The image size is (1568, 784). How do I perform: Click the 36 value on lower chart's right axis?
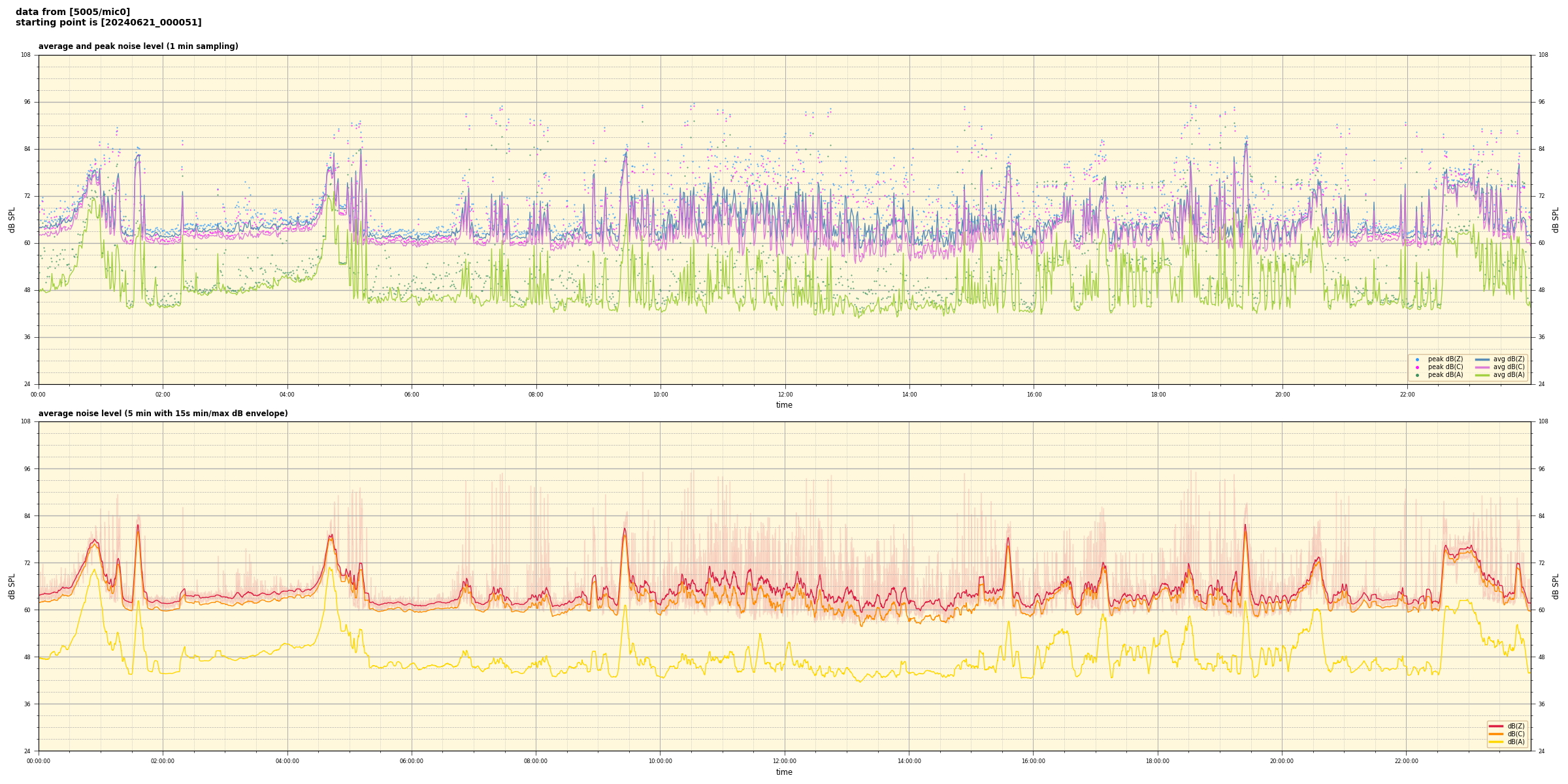[x=1542, y=704]
